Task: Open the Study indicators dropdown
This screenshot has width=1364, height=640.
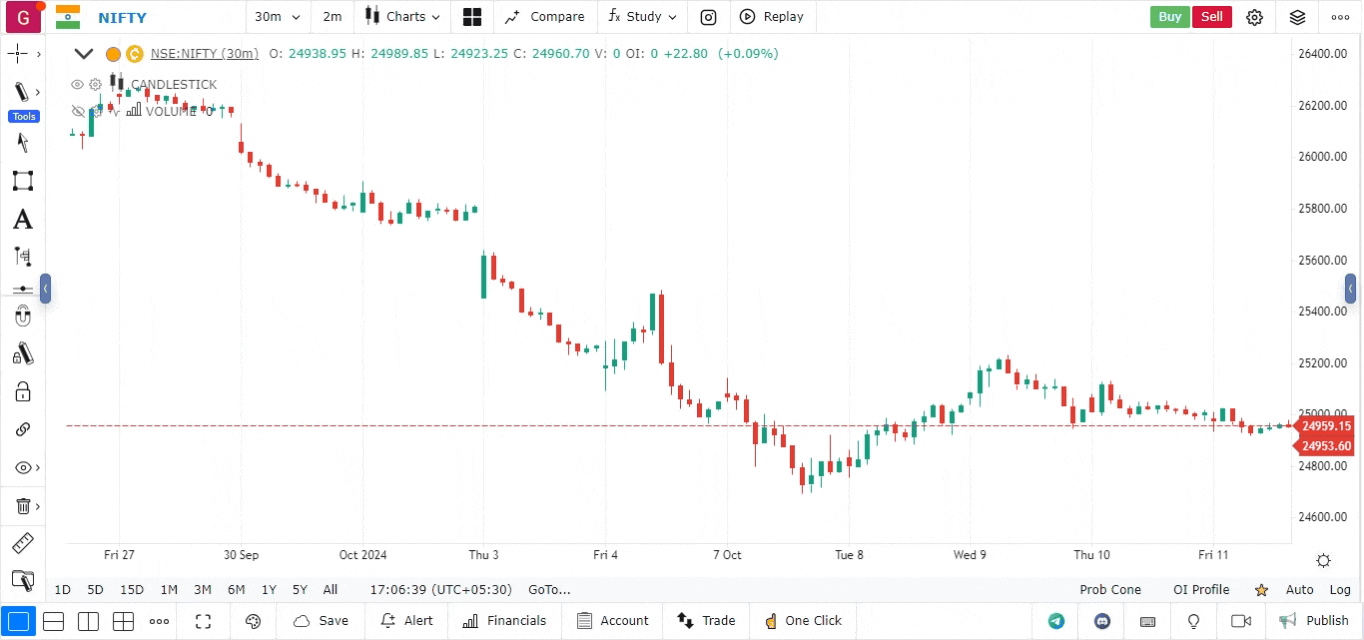Action: 642,17
